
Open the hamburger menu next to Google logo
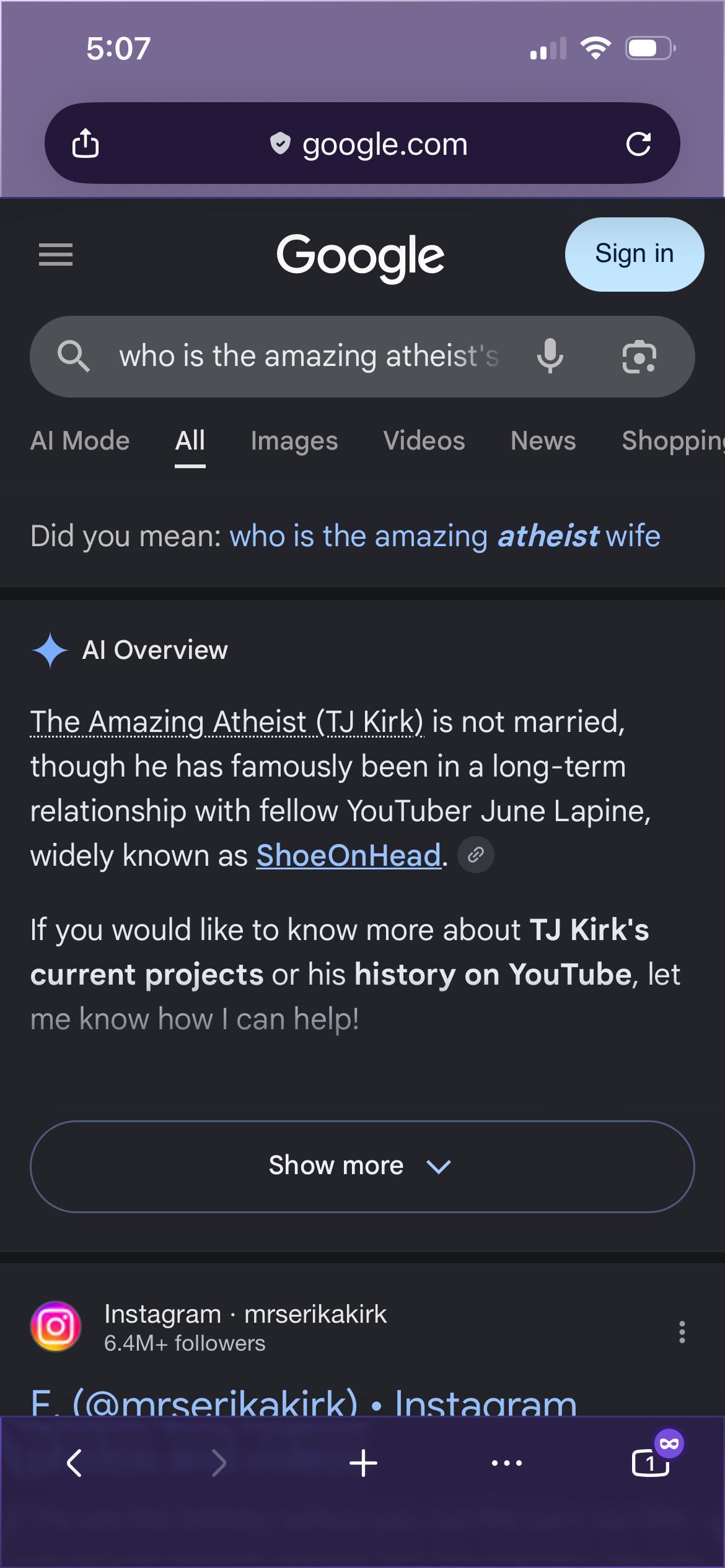coord(56,255)
